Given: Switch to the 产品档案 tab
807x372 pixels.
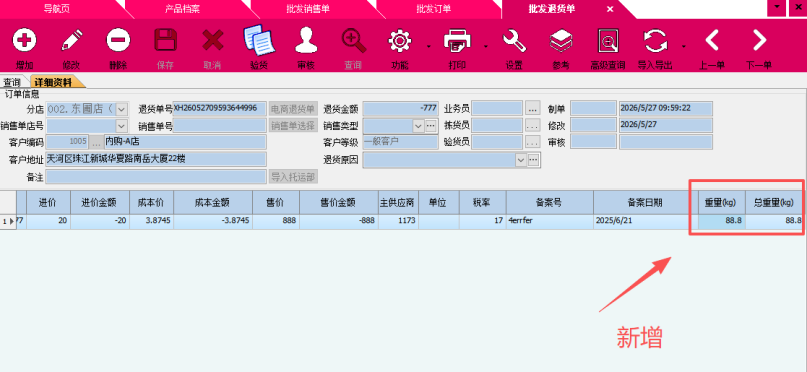Looking at the screenshot, I should (x=182, y=9).
